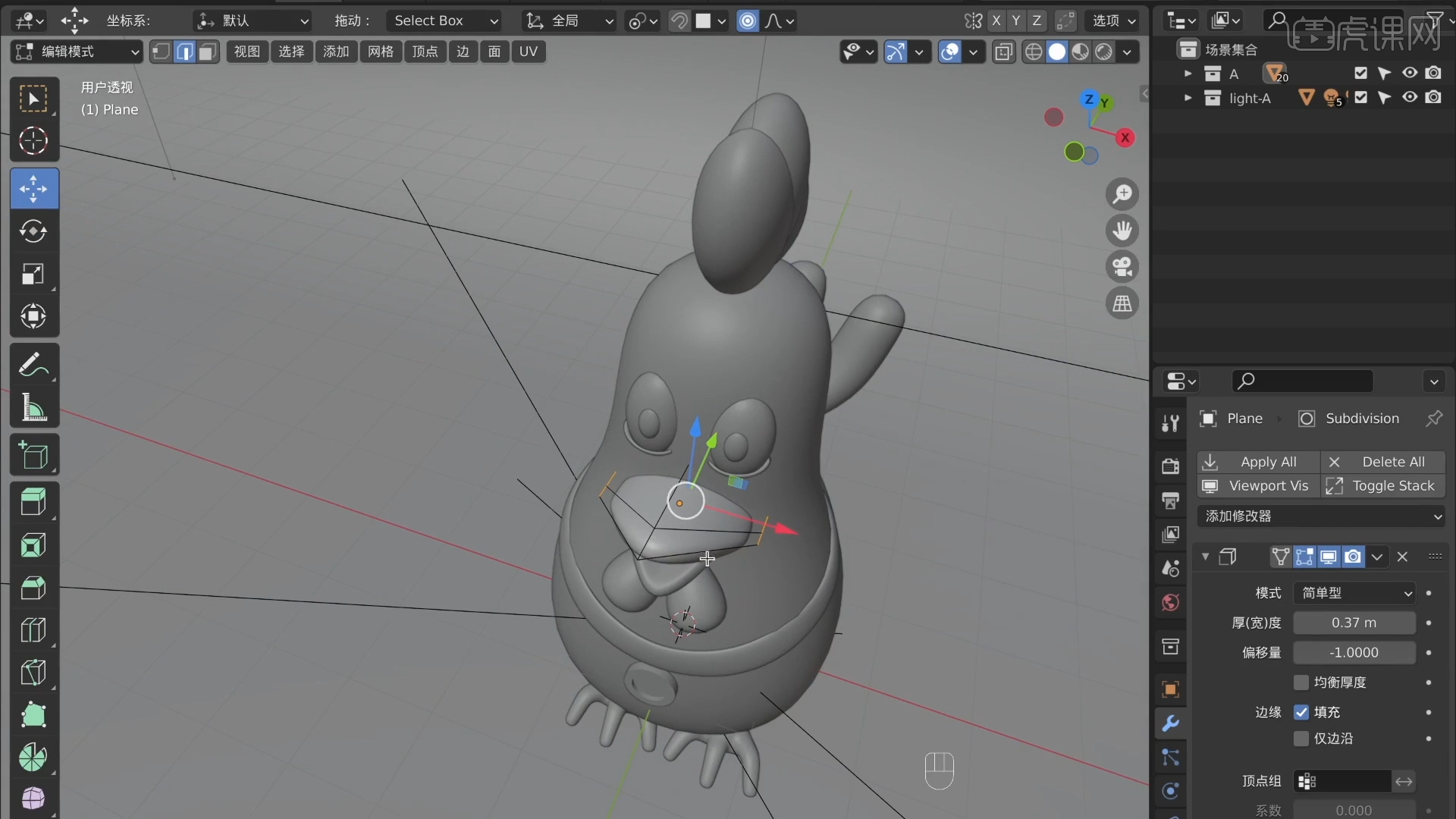Click the Delete All button

click(x=1383, y=462)
